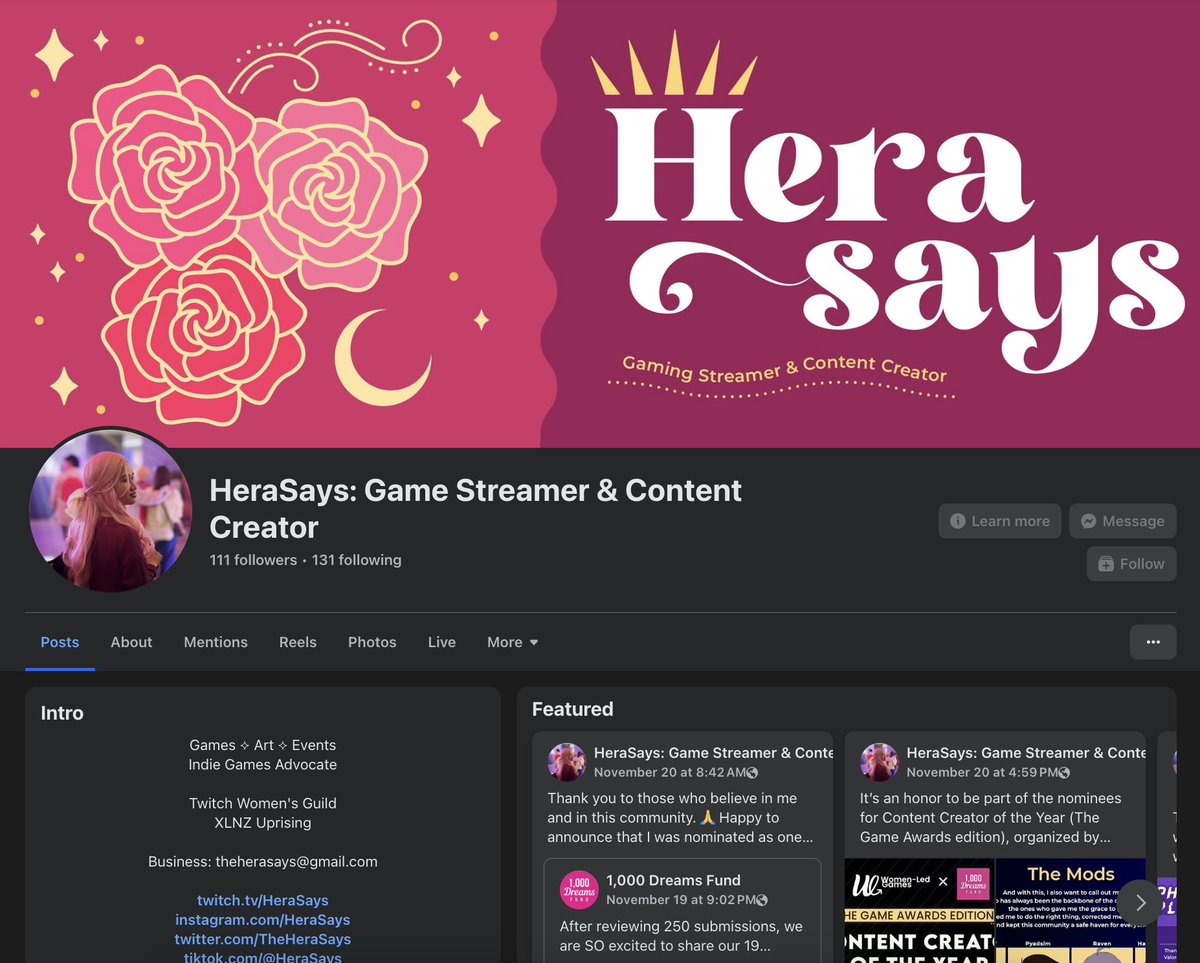
Task: Expand the More tab dropdown
Action: click(x=513, y=642)
